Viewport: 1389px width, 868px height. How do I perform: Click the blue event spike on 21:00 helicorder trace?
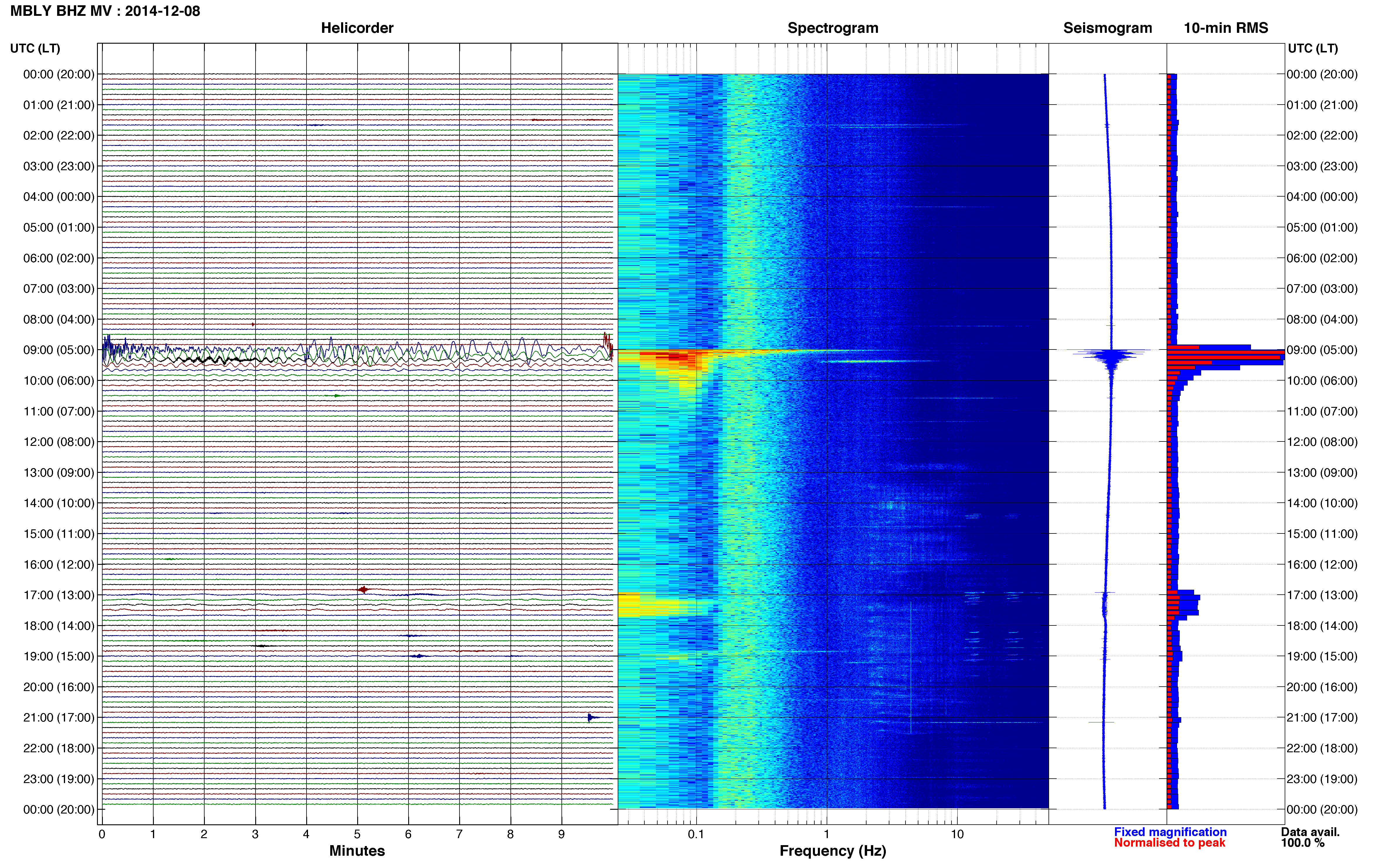[591, 718]
